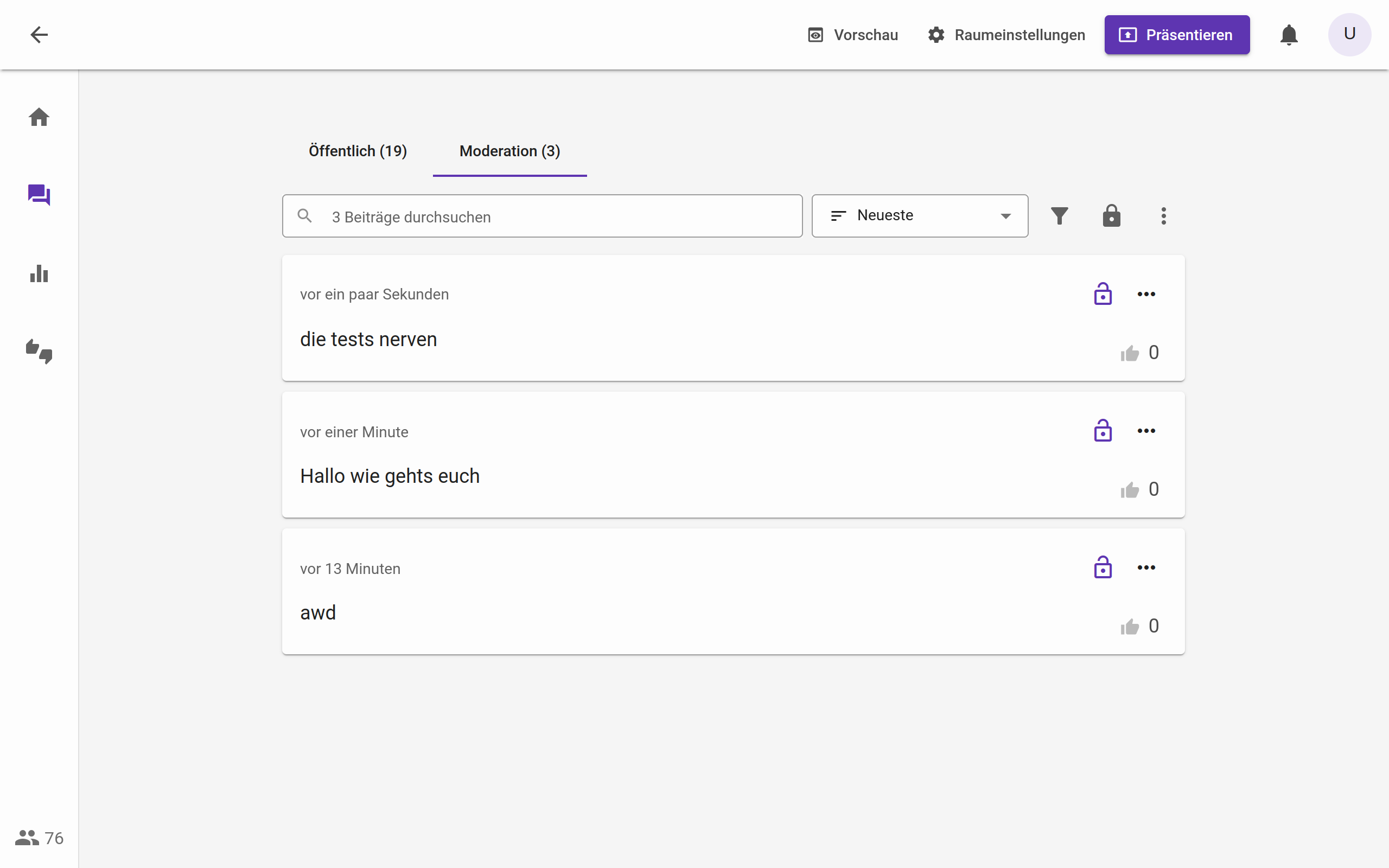1389x868 pixels.
Task: Click the search field for 3 Beiträge
Action: pos(542,216)
